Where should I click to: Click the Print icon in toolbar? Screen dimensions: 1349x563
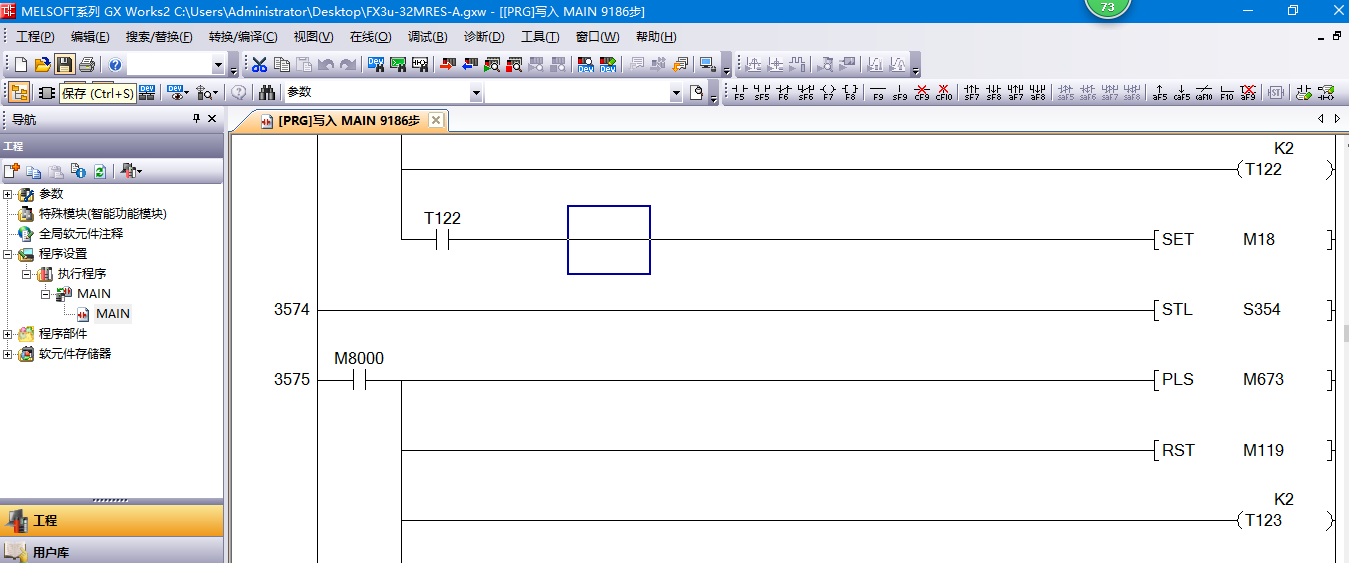tap(87, 65)
